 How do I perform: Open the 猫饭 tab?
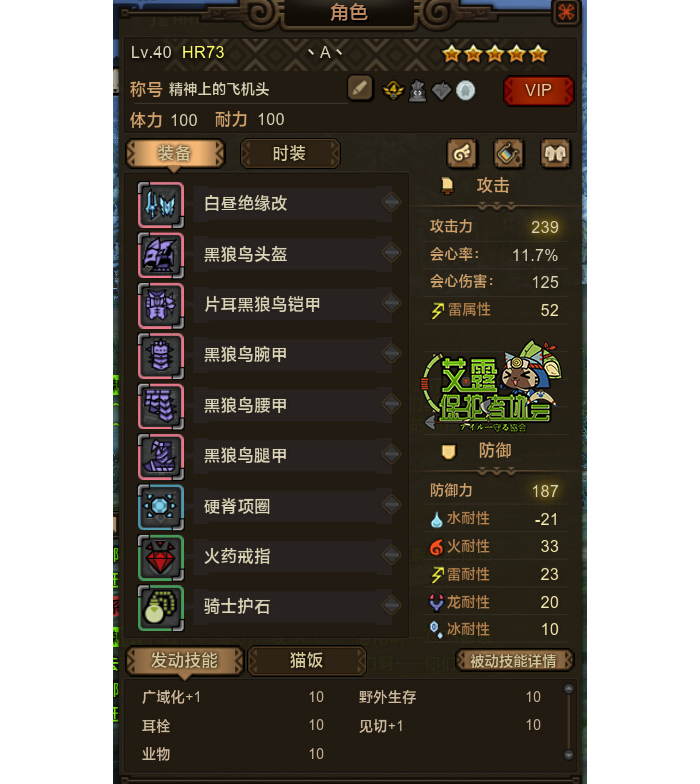tap(307, 661)
